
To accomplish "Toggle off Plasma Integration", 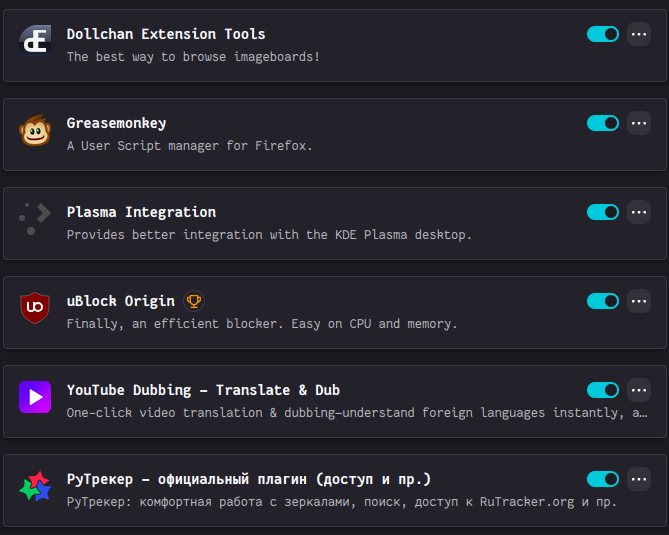I will tap(603, 212).
